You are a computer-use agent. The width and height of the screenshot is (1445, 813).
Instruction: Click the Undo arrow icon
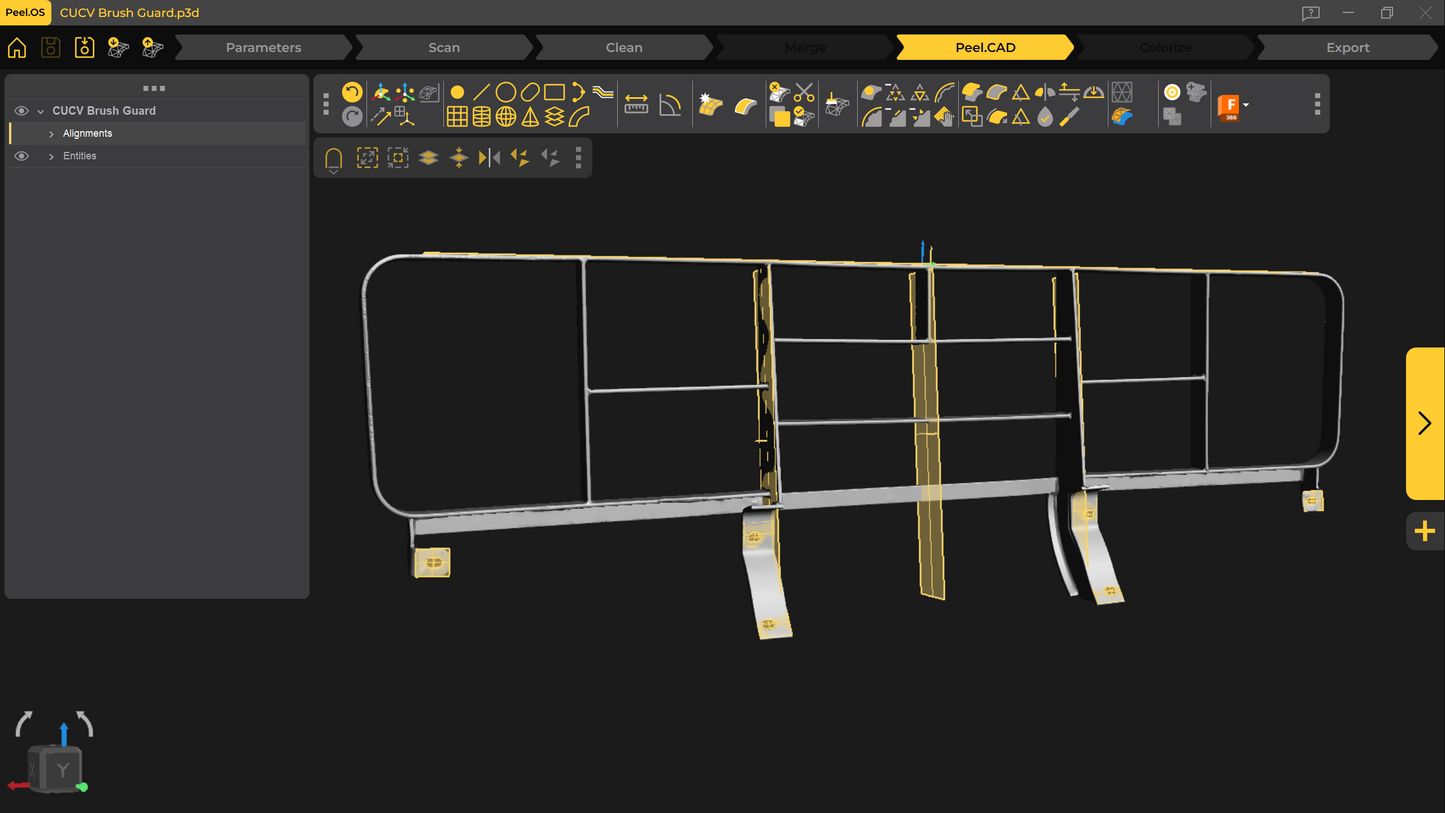click(x=352, y=93)
